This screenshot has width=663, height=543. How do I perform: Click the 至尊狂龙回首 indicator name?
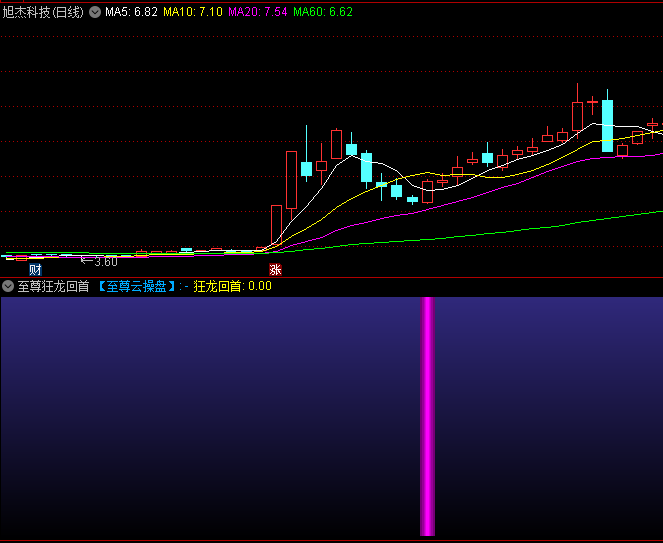[x=53, y=286]
